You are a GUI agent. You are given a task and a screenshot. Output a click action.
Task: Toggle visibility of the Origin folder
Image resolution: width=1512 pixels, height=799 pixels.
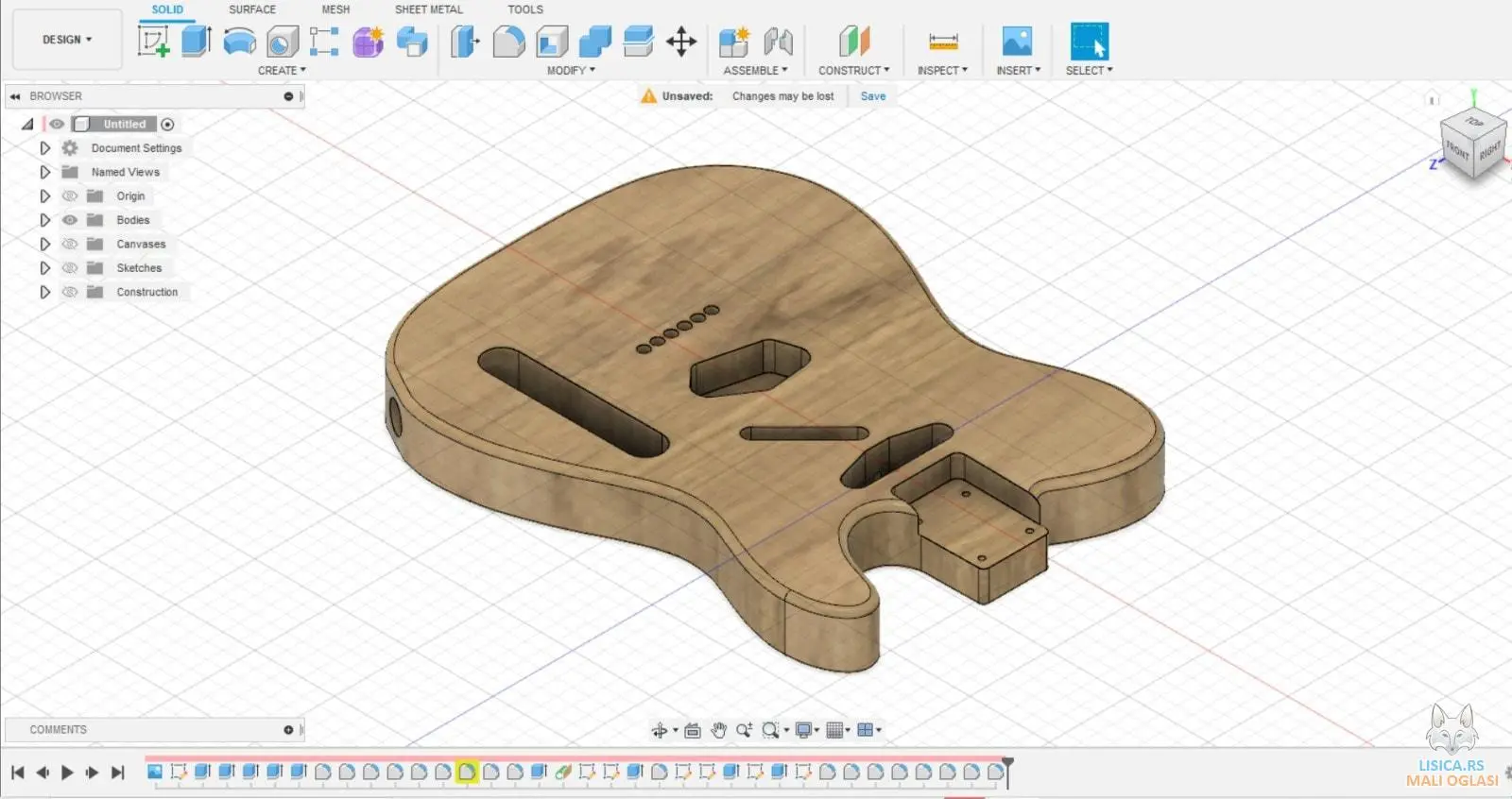pos(69,196)
